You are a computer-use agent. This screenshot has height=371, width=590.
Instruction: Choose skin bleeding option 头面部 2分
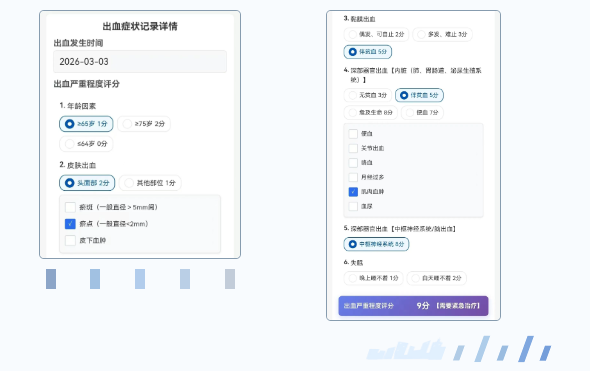(x=87, y=183)
